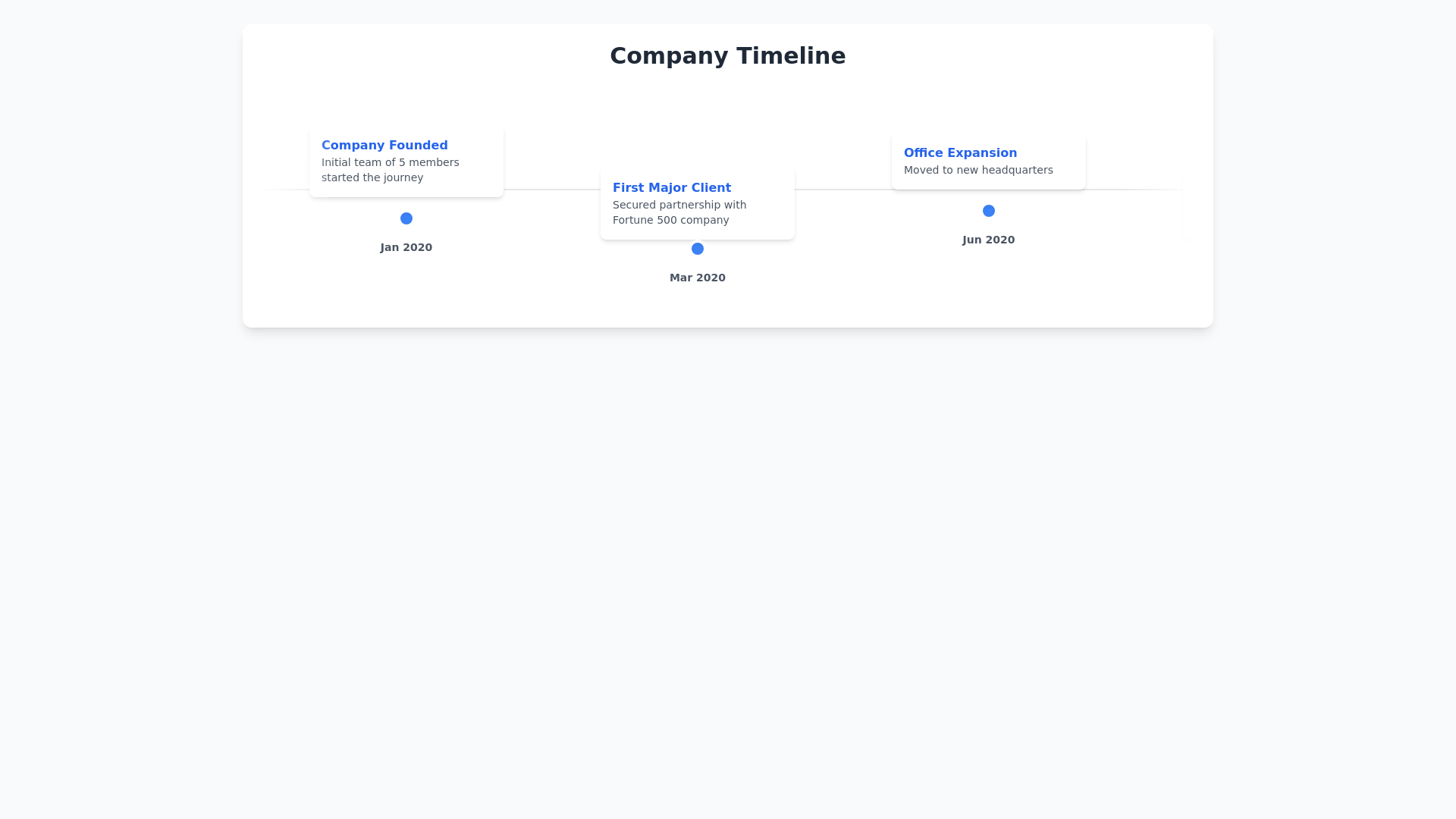
Task: Click the Jan 2020 timeline dot
Action: (x=406, y=218)
